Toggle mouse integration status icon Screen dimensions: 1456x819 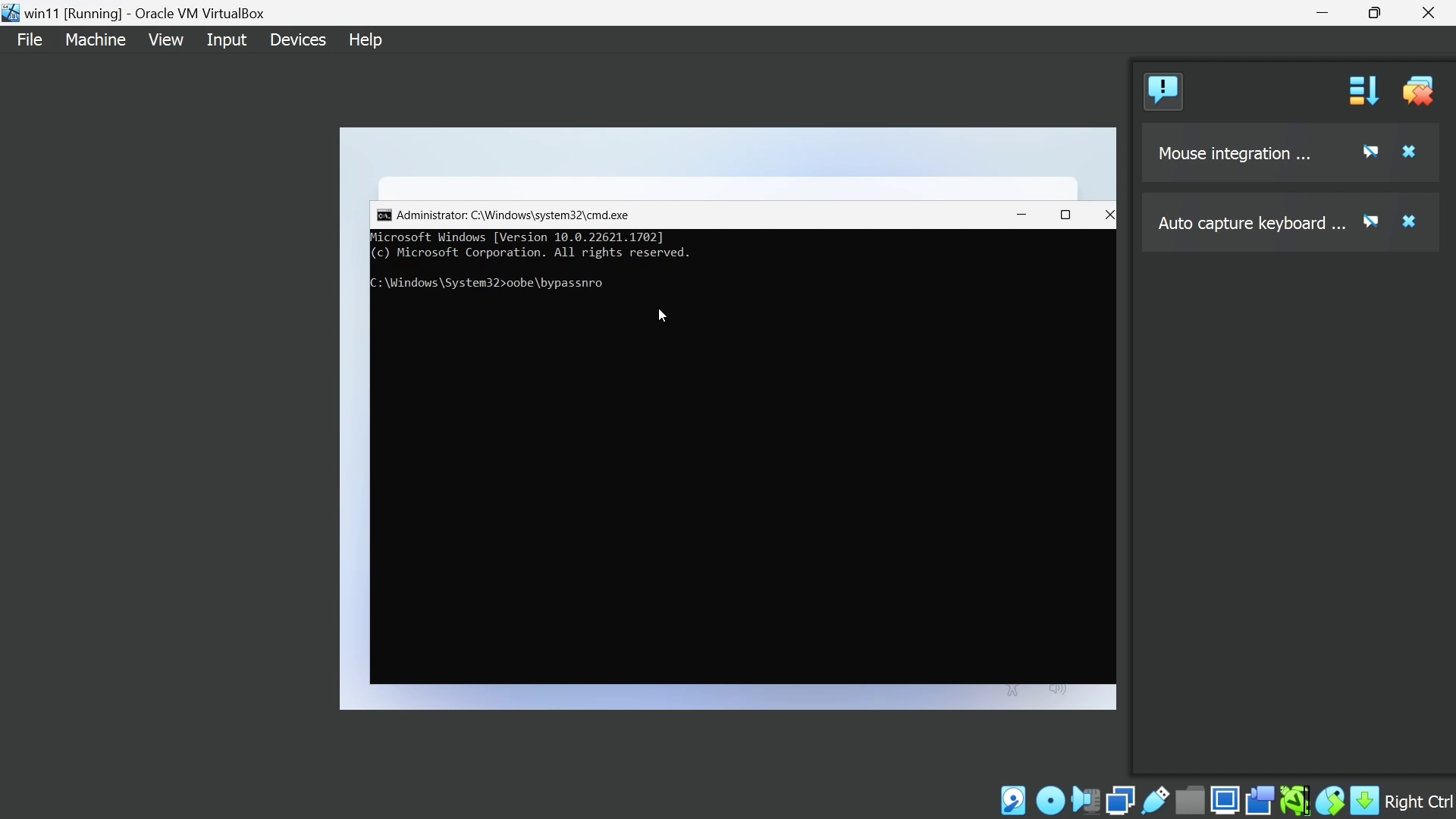1331,801
